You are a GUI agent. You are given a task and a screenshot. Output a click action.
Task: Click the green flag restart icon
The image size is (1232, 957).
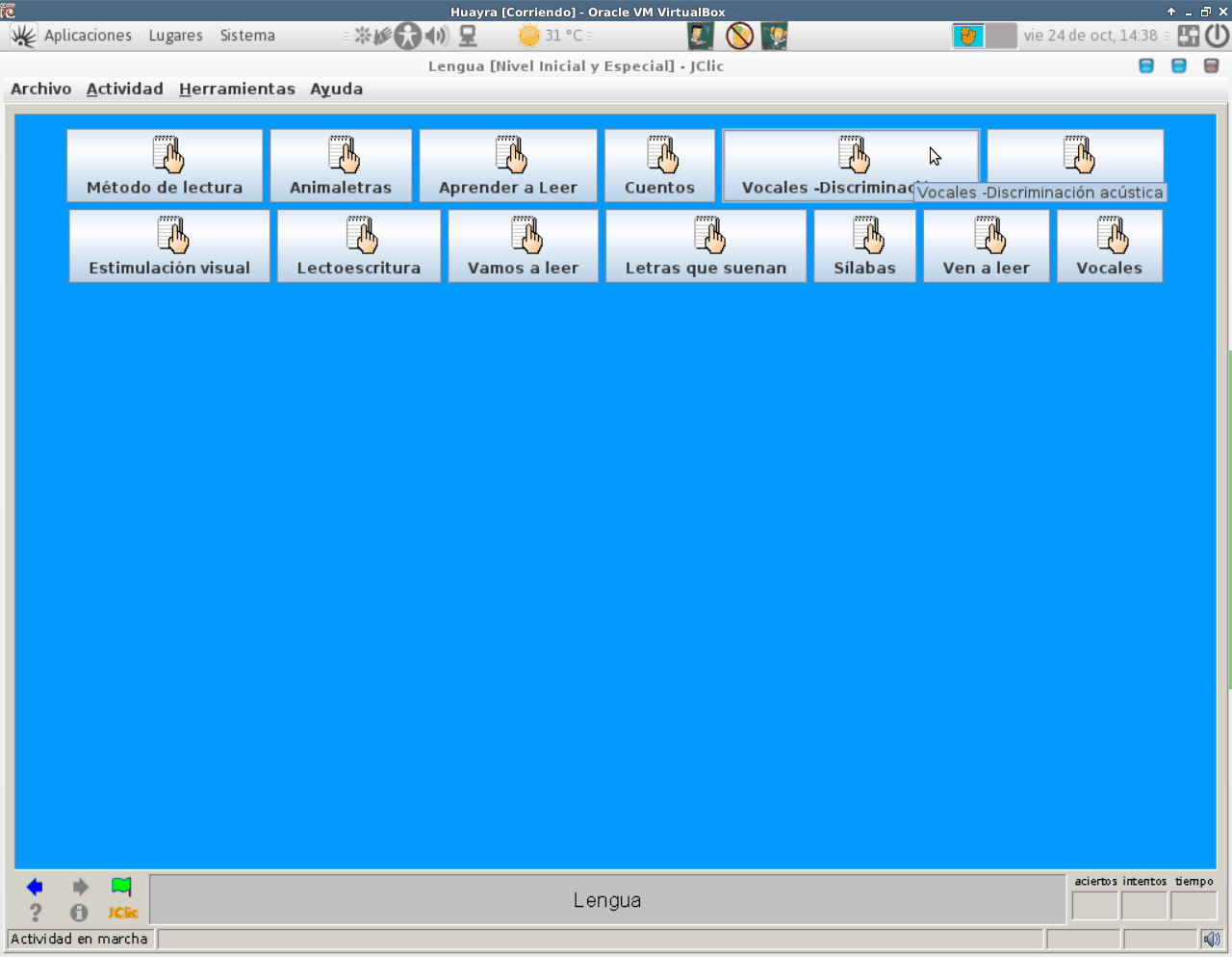tap(121, 887)
